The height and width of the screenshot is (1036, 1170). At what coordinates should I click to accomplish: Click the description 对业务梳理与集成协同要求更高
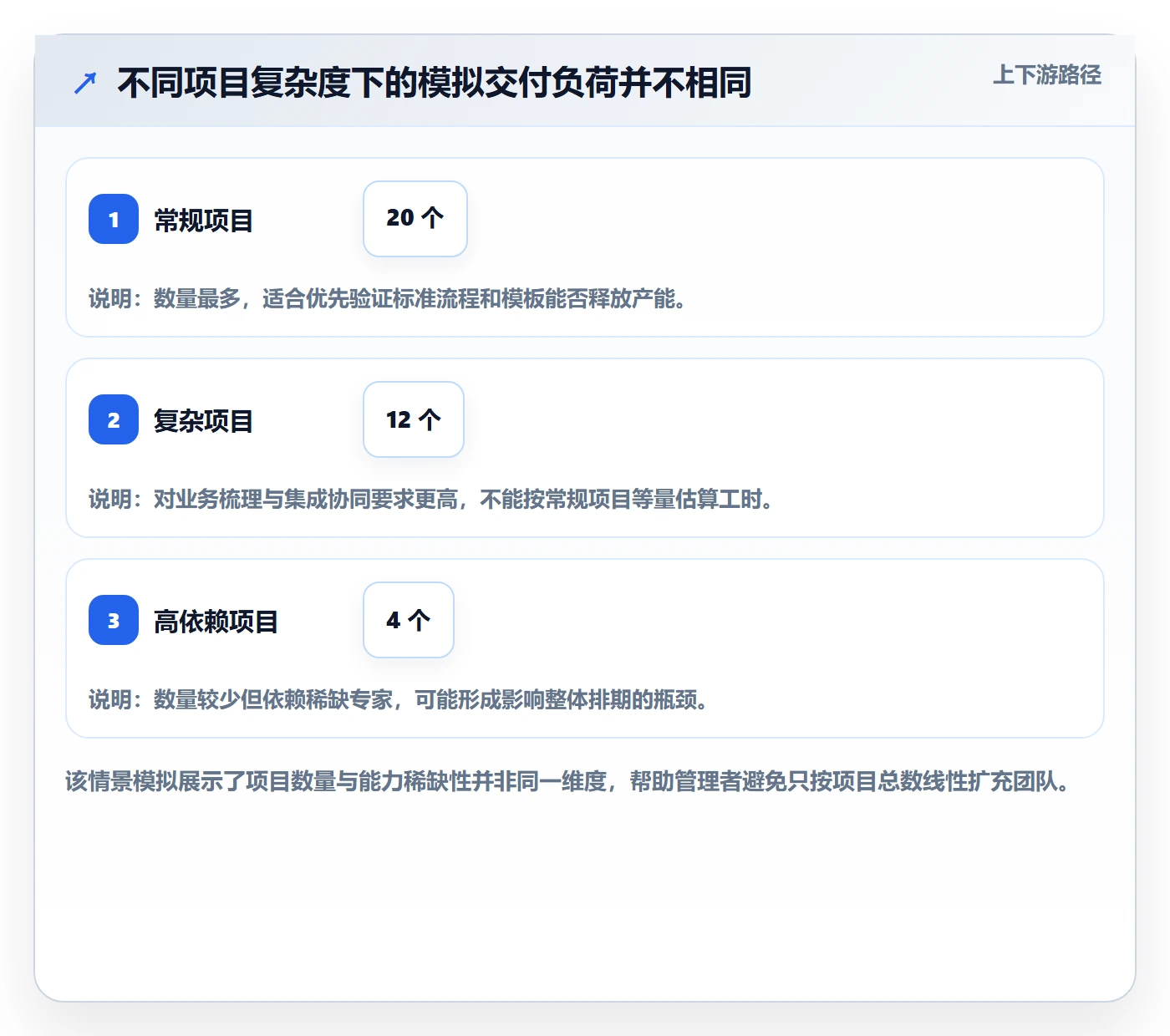[431, 499]
